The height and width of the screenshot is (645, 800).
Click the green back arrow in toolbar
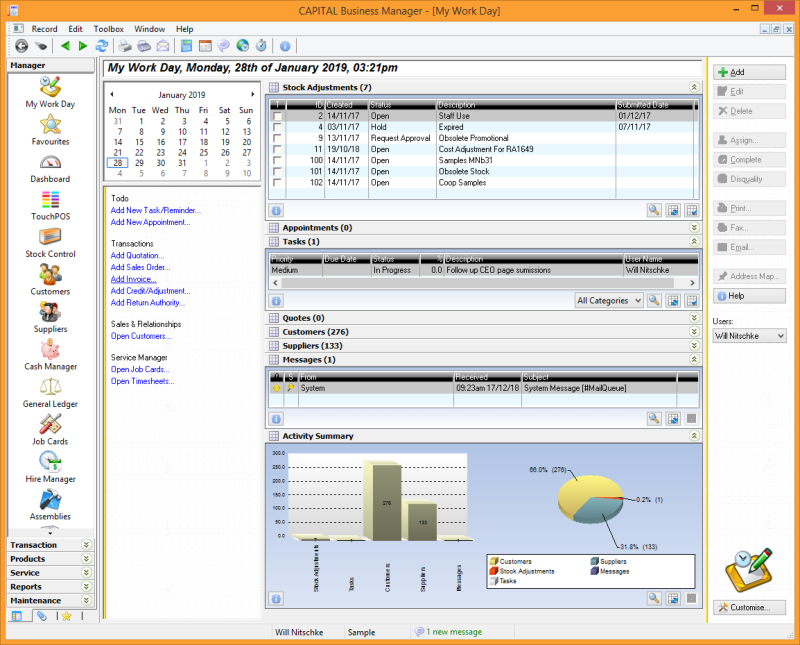click(65, 46)
